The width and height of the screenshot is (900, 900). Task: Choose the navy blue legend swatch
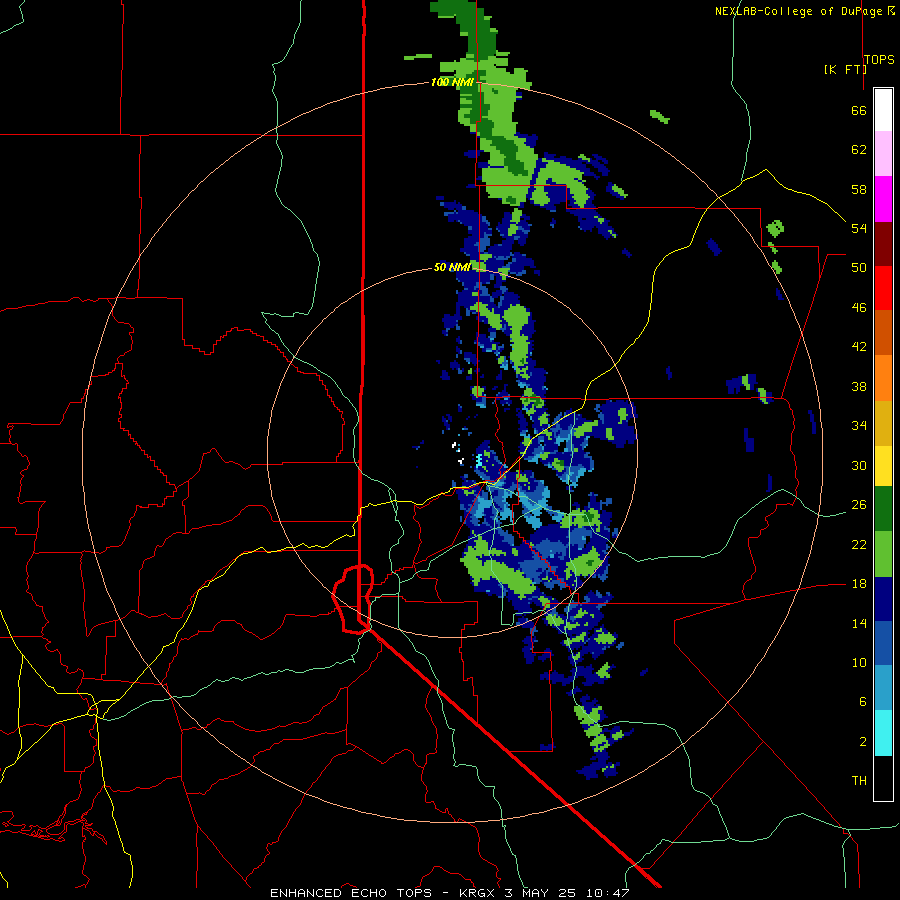tap(883, 599)
